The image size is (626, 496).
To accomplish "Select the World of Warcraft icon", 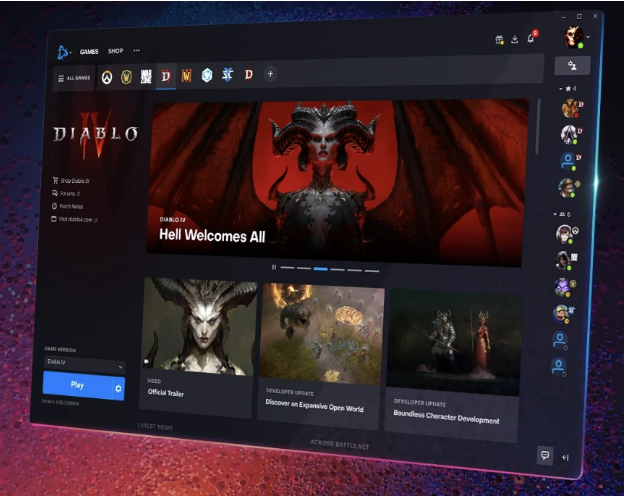I will click(x=126, y=77).
